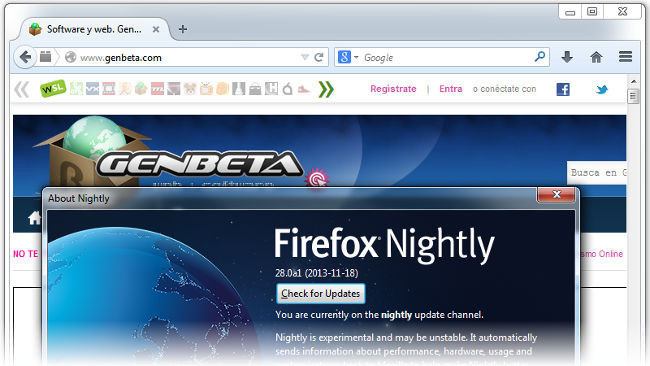650x366 pixels.
Task: Click the "o conéctate con" text
Action: tap(504, 89)
